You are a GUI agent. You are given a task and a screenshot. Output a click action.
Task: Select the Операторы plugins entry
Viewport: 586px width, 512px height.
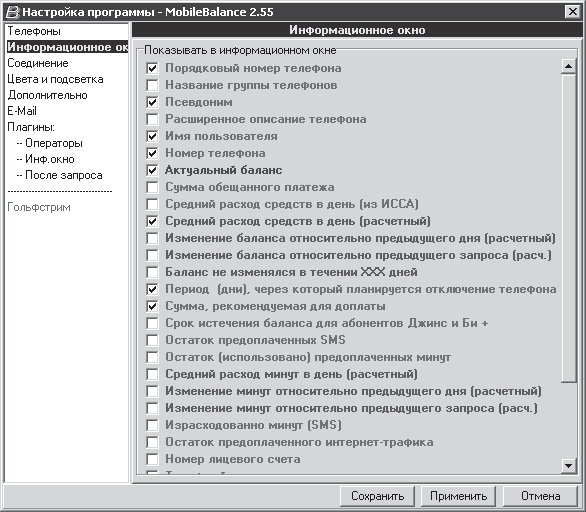[50, 143]
